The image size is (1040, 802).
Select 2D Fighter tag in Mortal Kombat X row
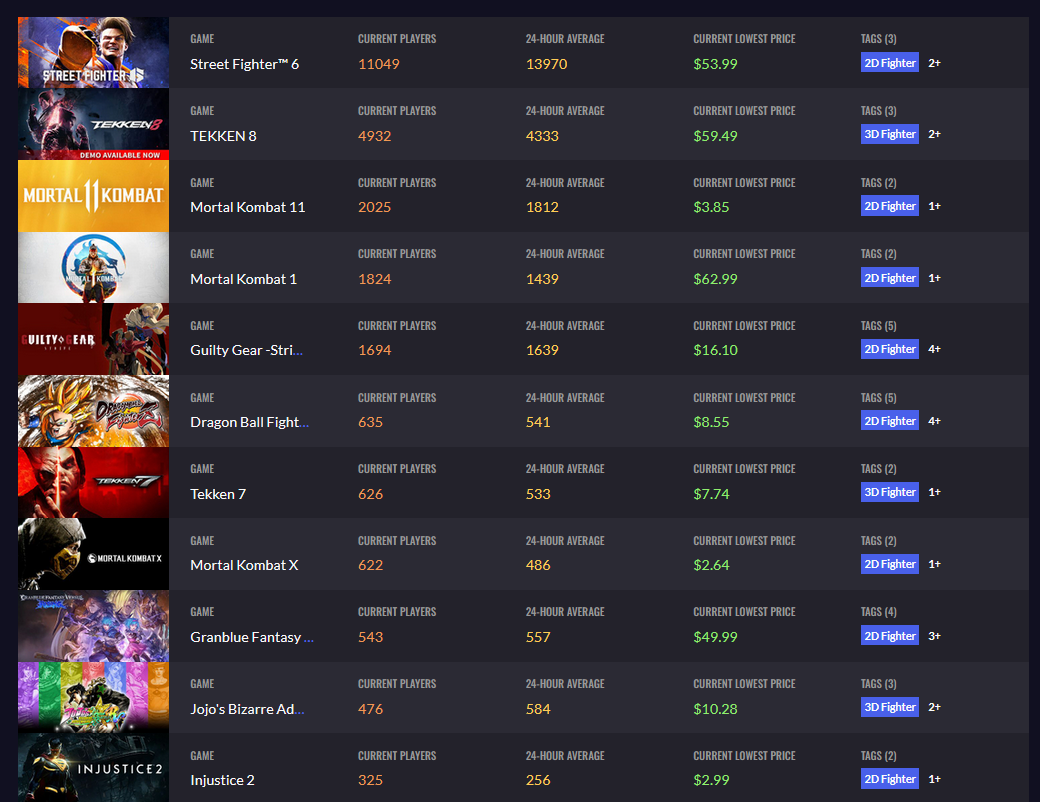889,564
